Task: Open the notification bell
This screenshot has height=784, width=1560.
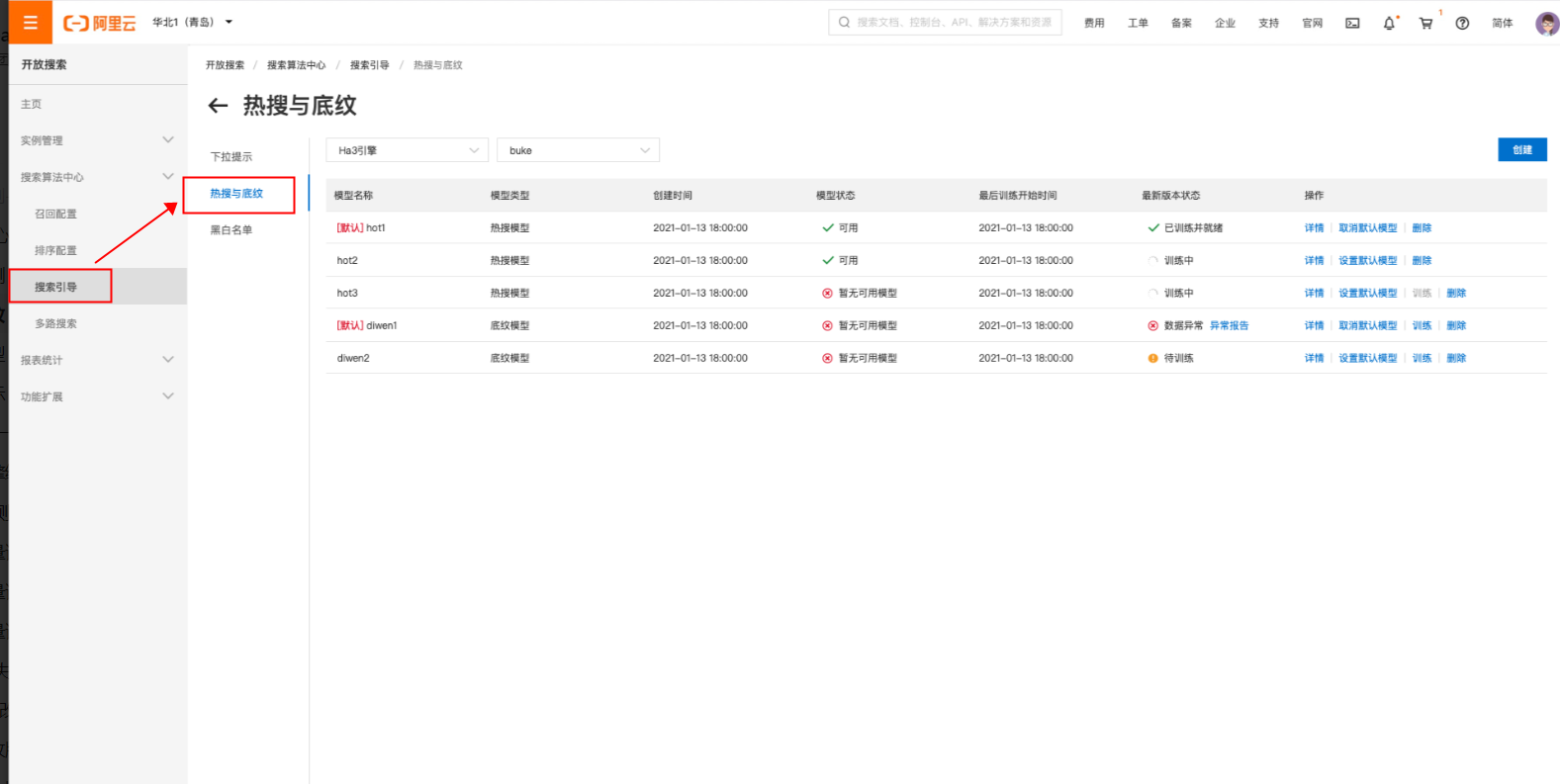Action: pos(1389,23)
